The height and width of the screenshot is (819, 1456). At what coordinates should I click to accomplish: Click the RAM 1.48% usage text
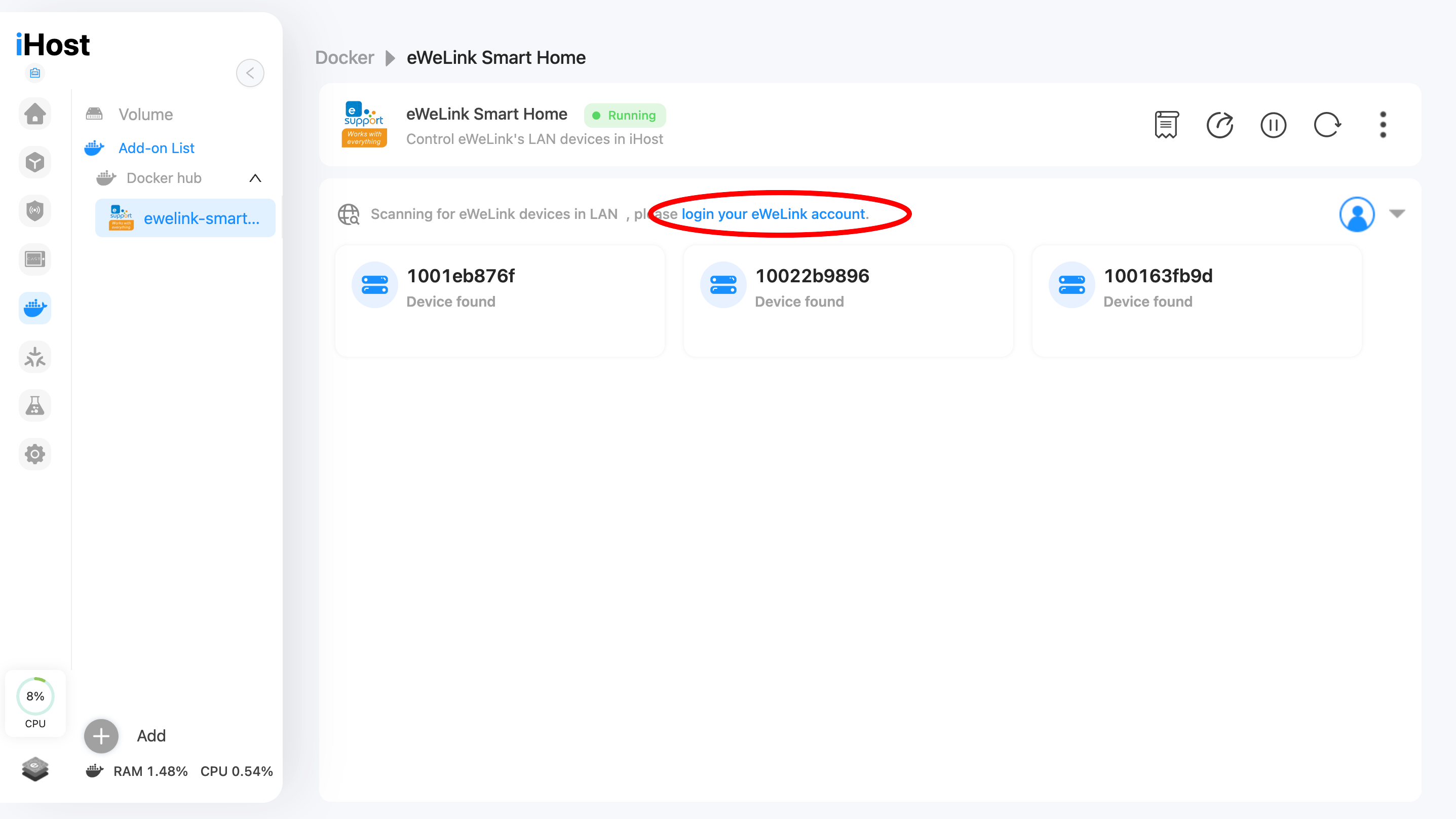(150, 771)
